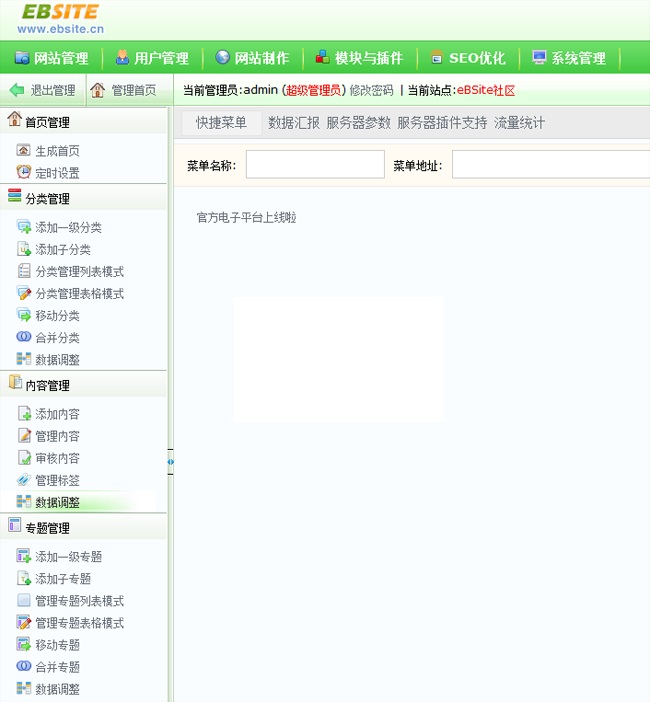The image size is (650, 702).
Task: Open the 合并专题 sidebar item
Action: 57,667
